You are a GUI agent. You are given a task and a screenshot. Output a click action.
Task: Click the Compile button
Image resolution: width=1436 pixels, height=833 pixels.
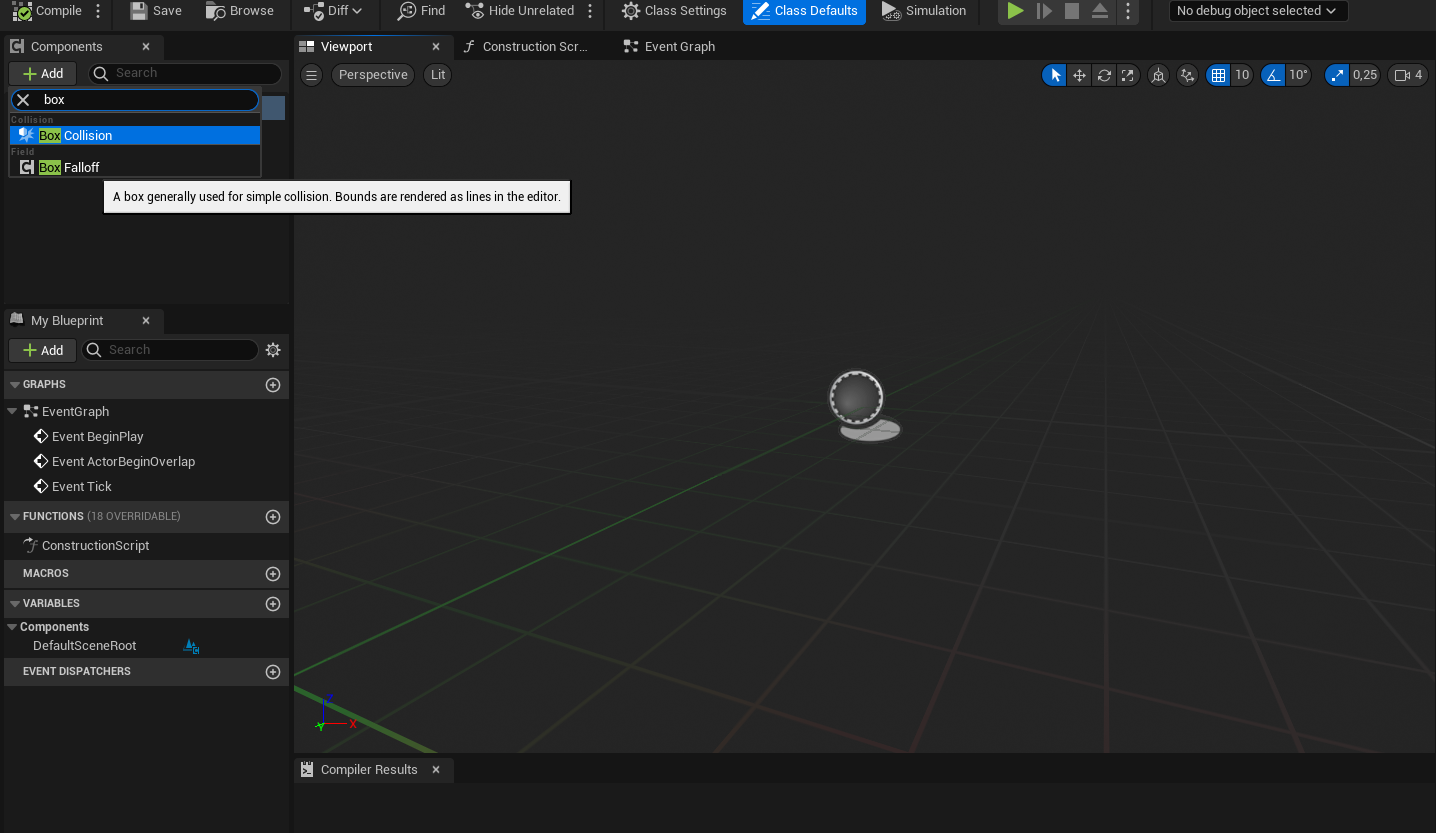46,11
